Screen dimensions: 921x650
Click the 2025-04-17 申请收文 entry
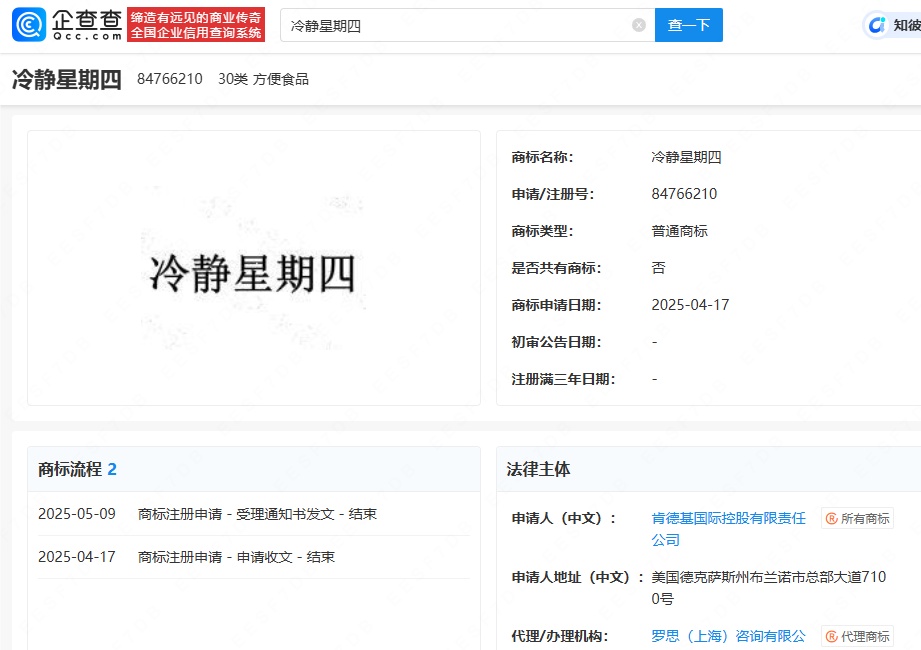point(236,556)
